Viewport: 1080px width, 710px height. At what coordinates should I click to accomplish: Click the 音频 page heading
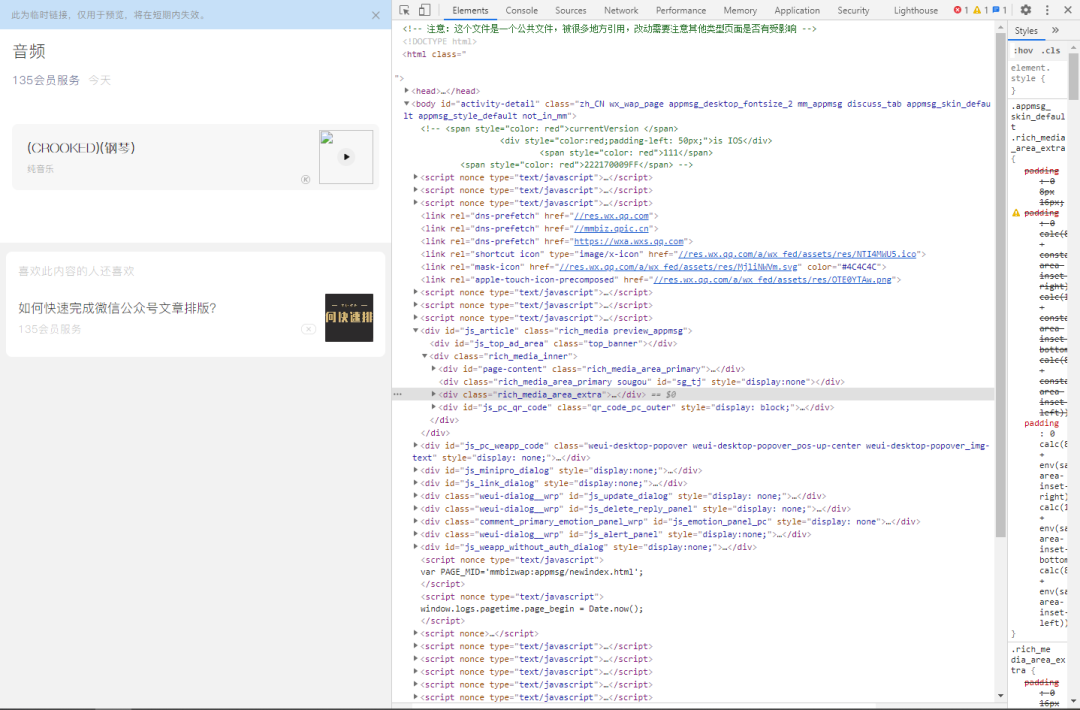(29, 51)
